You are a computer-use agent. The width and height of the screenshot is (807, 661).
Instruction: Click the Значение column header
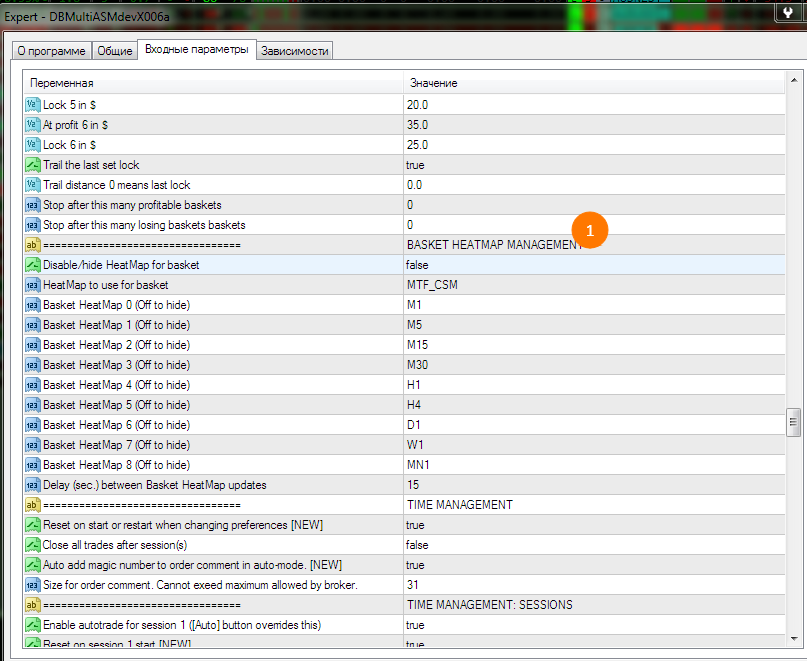[x=594, y=83]
